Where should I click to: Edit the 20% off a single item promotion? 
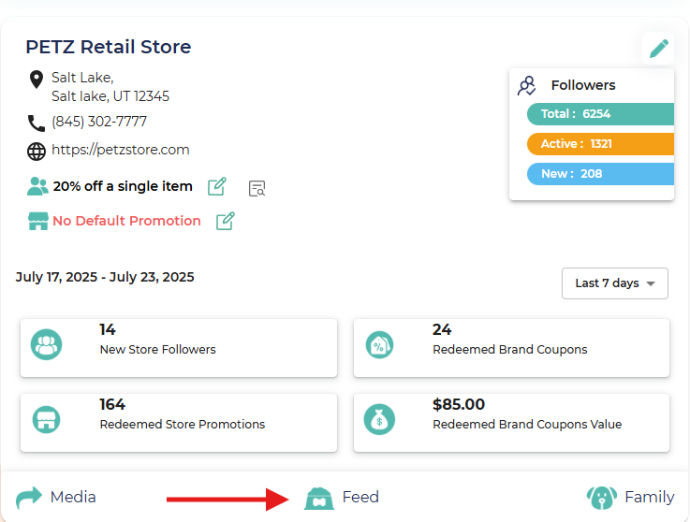click(x=217, y=186)
